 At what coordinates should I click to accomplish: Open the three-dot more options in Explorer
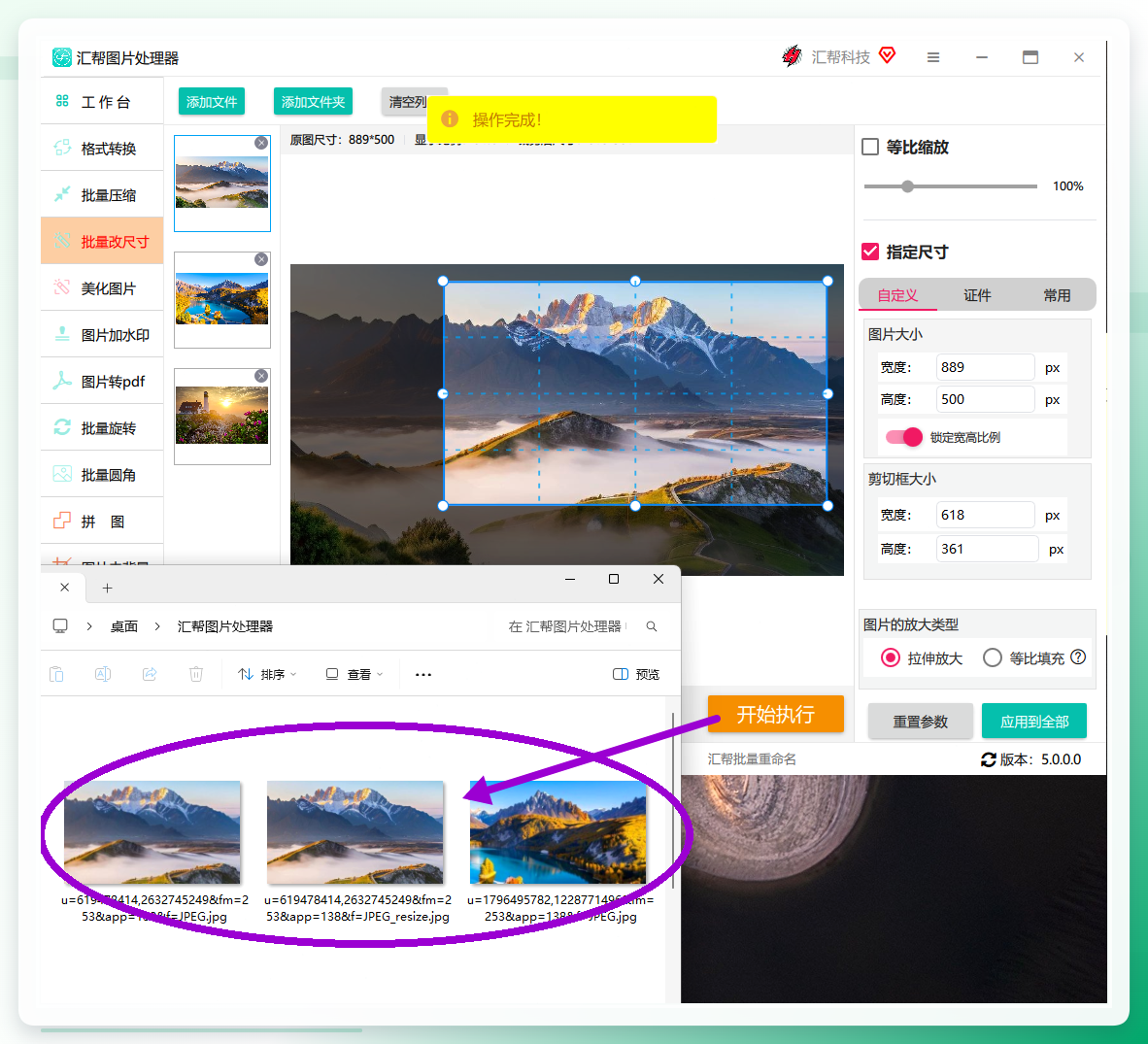tap(423, 674)
